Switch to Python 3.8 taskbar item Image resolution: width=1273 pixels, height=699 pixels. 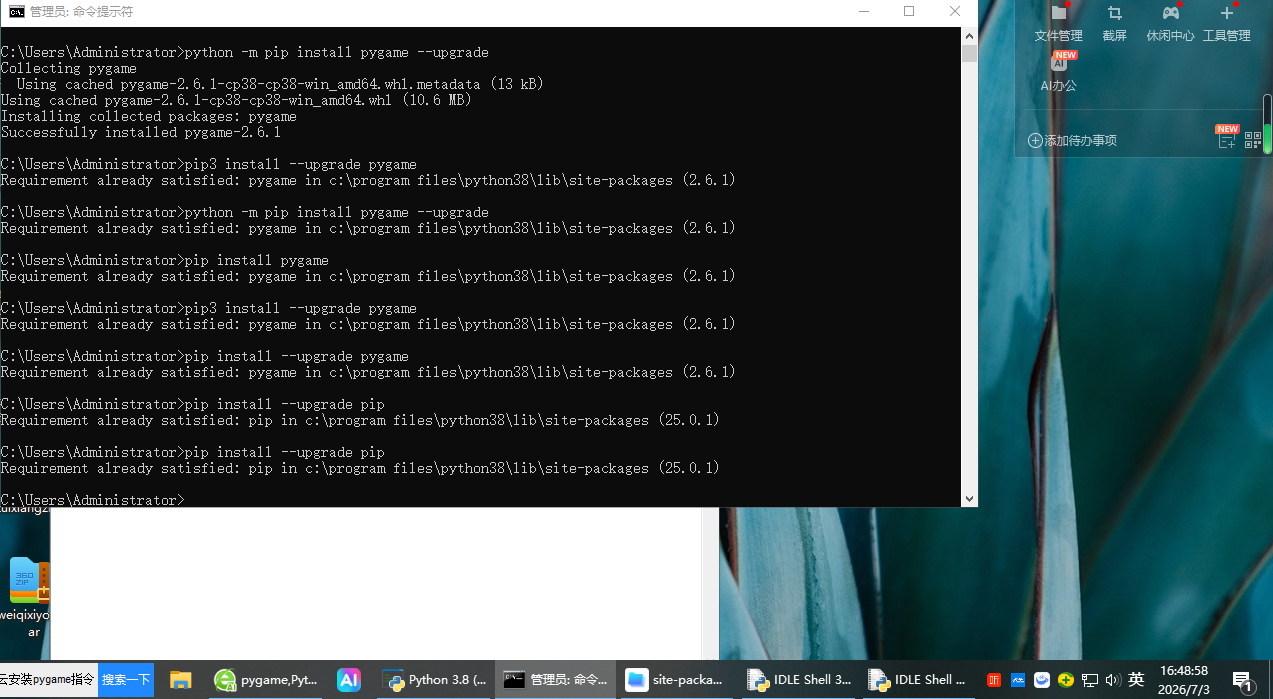pos(434,680)
